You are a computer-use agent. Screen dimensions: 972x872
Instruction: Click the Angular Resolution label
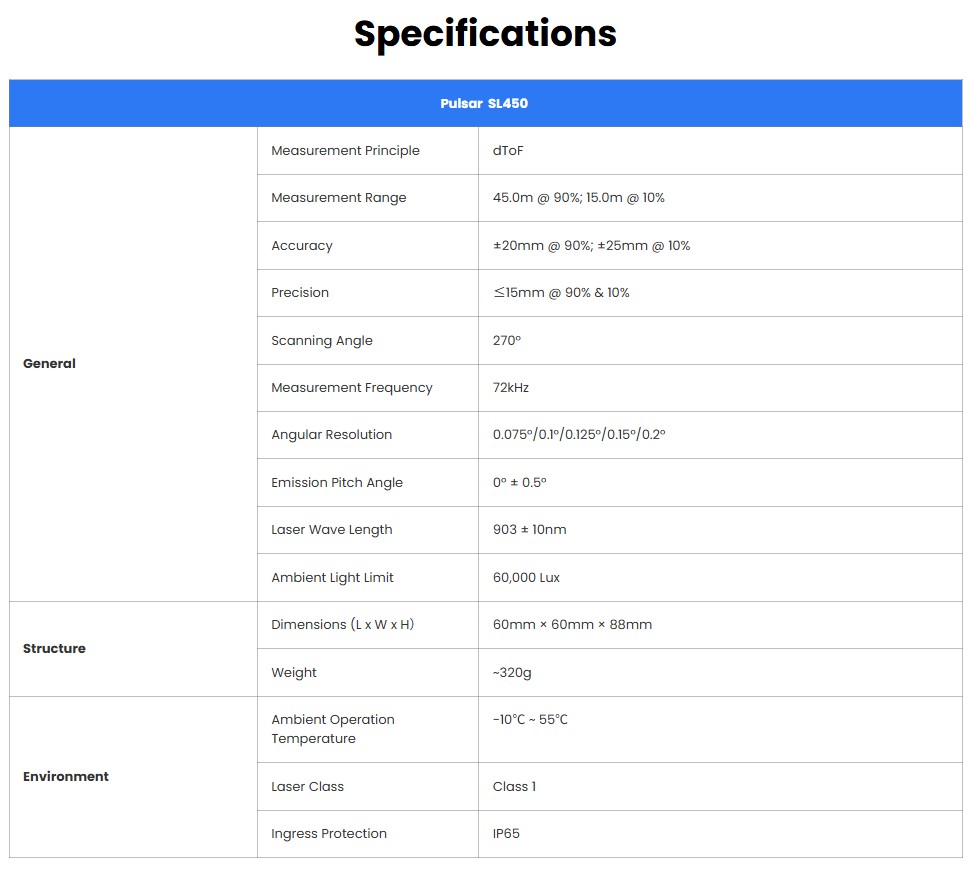coord(331,435)
